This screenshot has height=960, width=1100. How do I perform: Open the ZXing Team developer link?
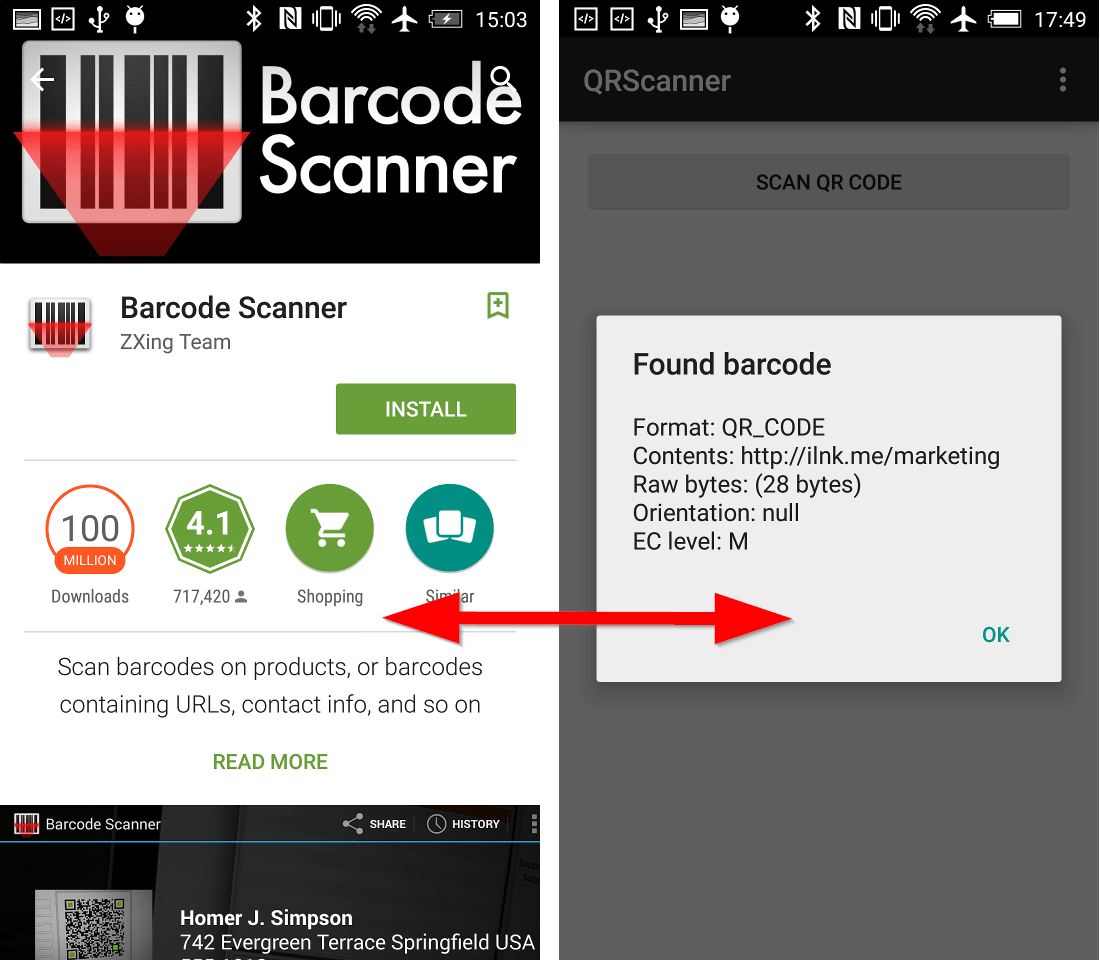[175, 342]
